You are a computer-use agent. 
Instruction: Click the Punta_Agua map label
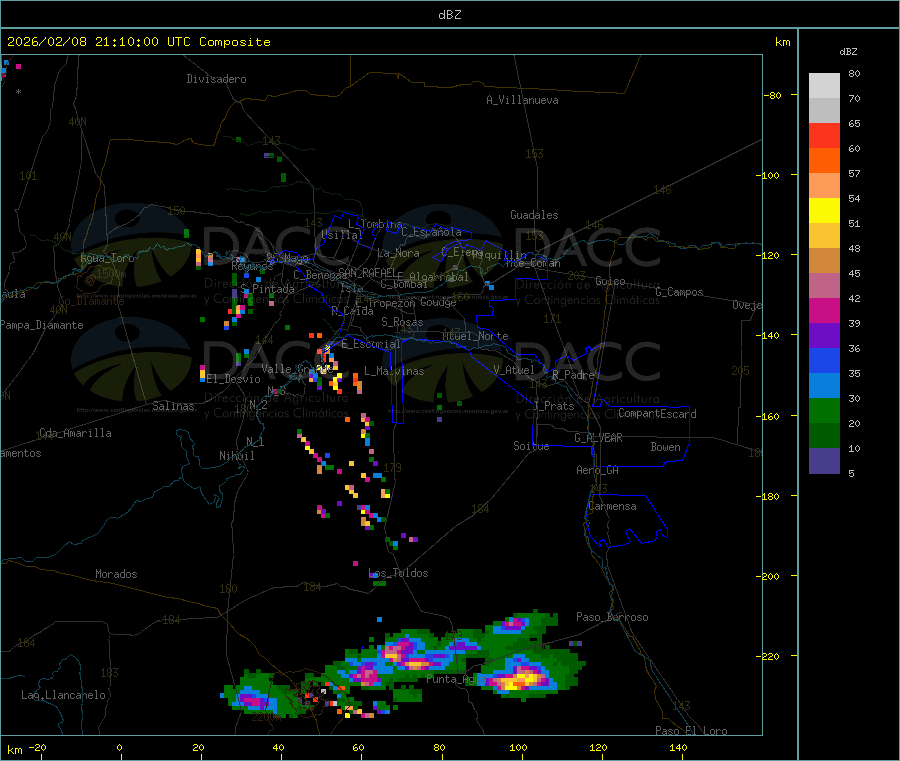pyautogui.click(x=456, y=679)
